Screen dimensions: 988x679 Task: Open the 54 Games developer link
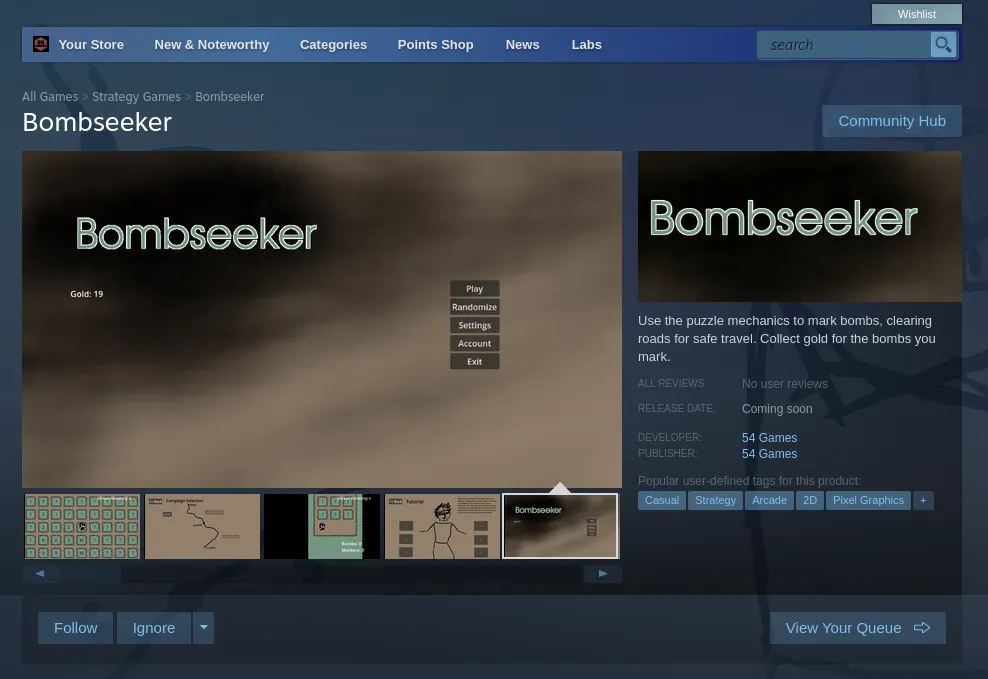coord(769,438)
